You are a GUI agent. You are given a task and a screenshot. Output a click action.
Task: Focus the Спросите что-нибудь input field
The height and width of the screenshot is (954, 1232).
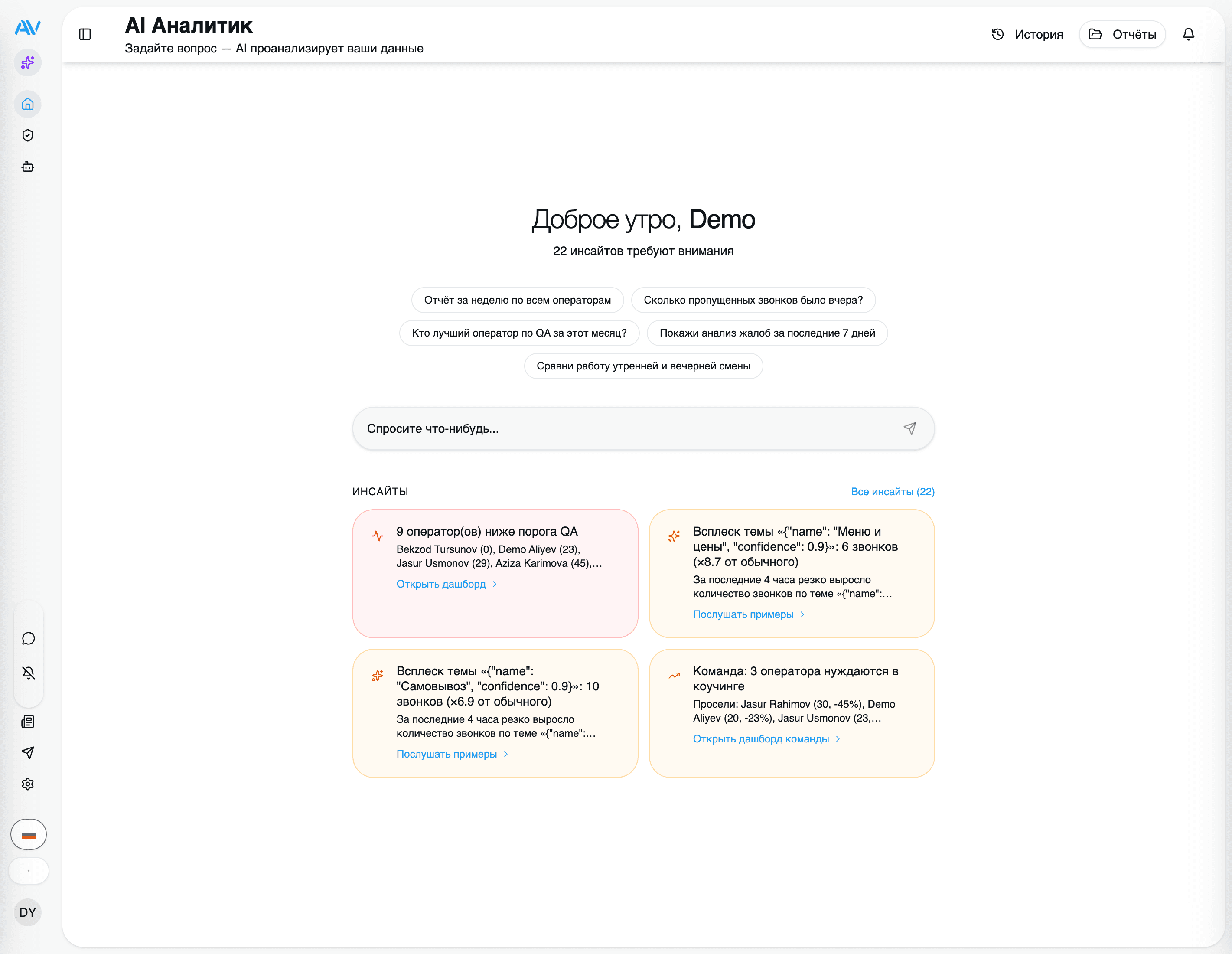point(643,428)
